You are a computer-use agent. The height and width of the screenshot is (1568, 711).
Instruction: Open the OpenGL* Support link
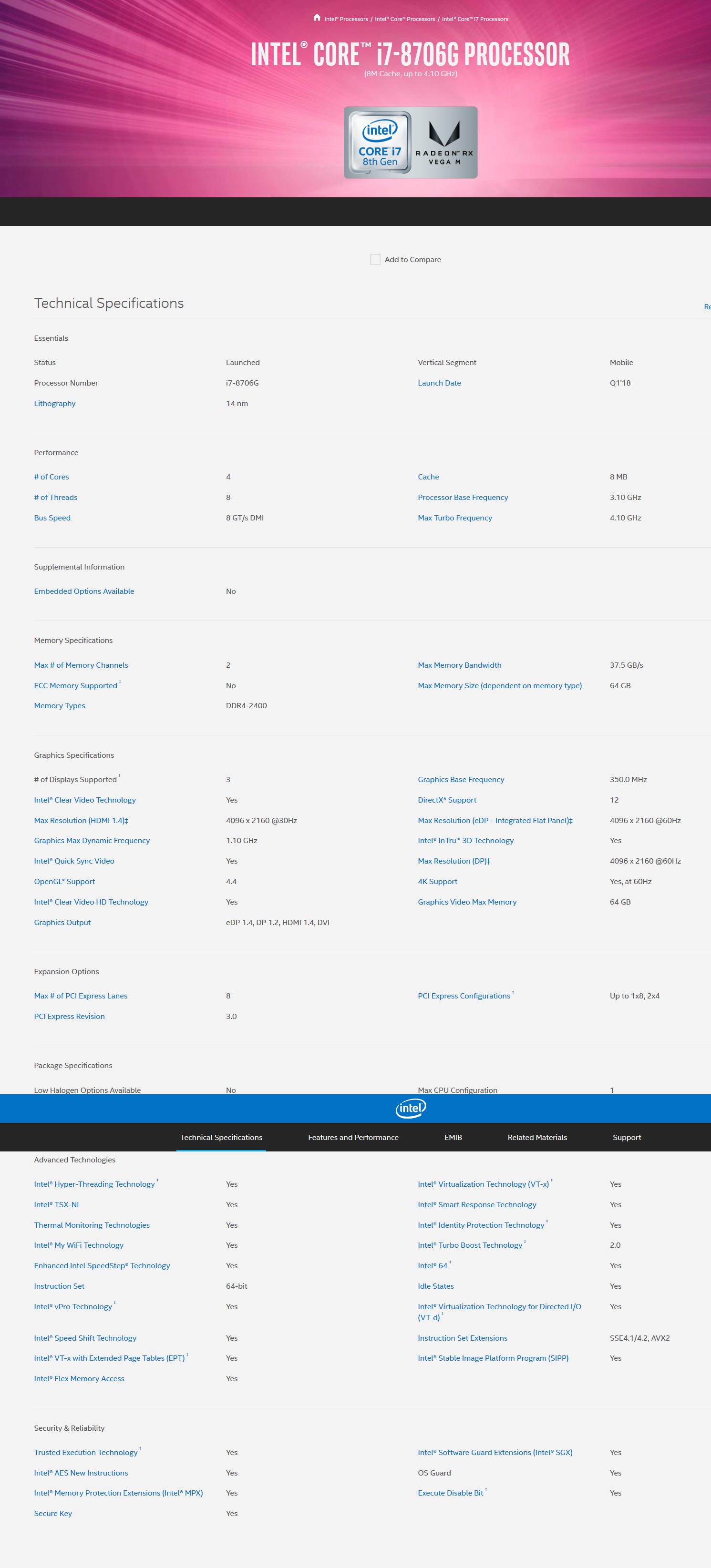tap(64, 881)
